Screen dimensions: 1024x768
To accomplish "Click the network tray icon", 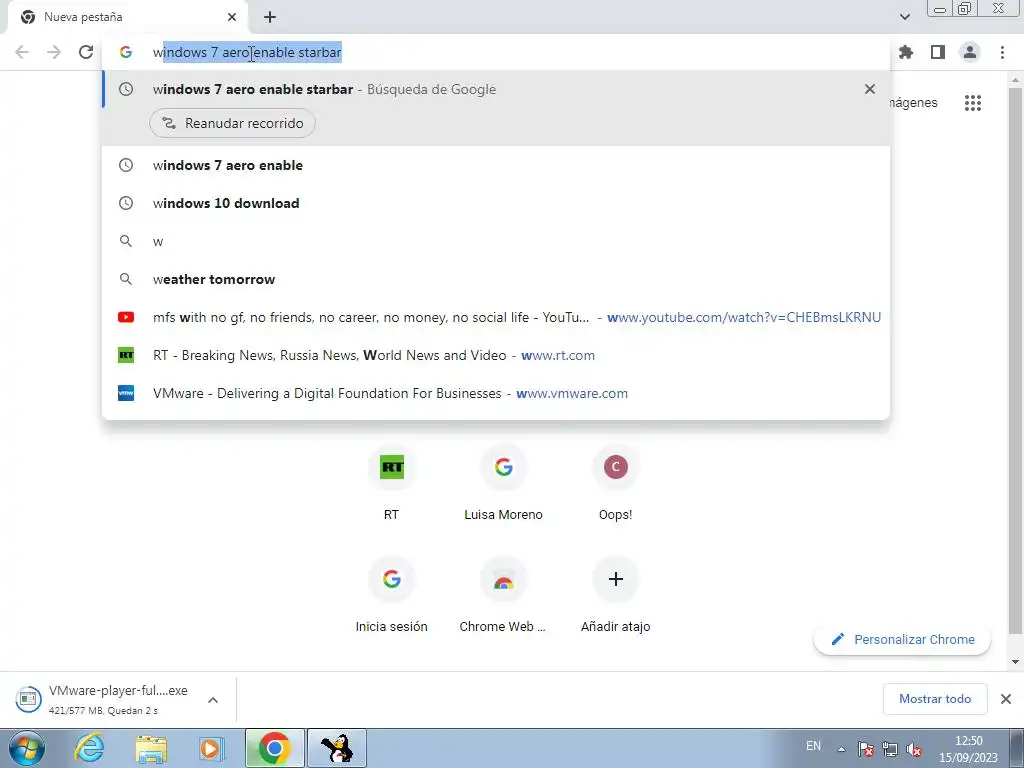I will click(889, 749).
